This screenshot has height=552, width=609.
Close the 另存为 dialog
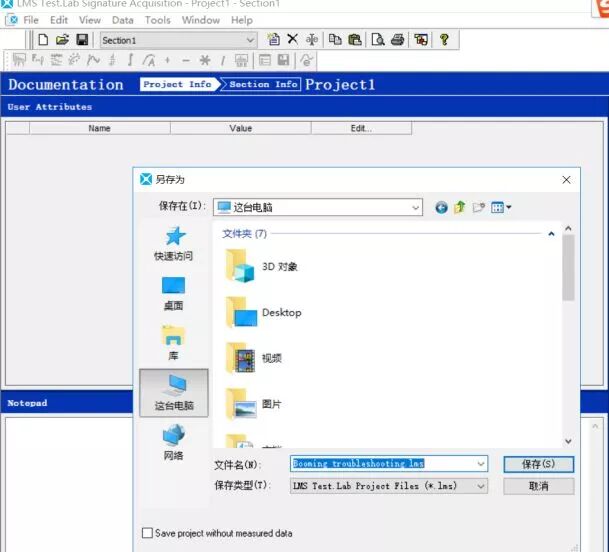pyautogui.click(x=566, y=179)
